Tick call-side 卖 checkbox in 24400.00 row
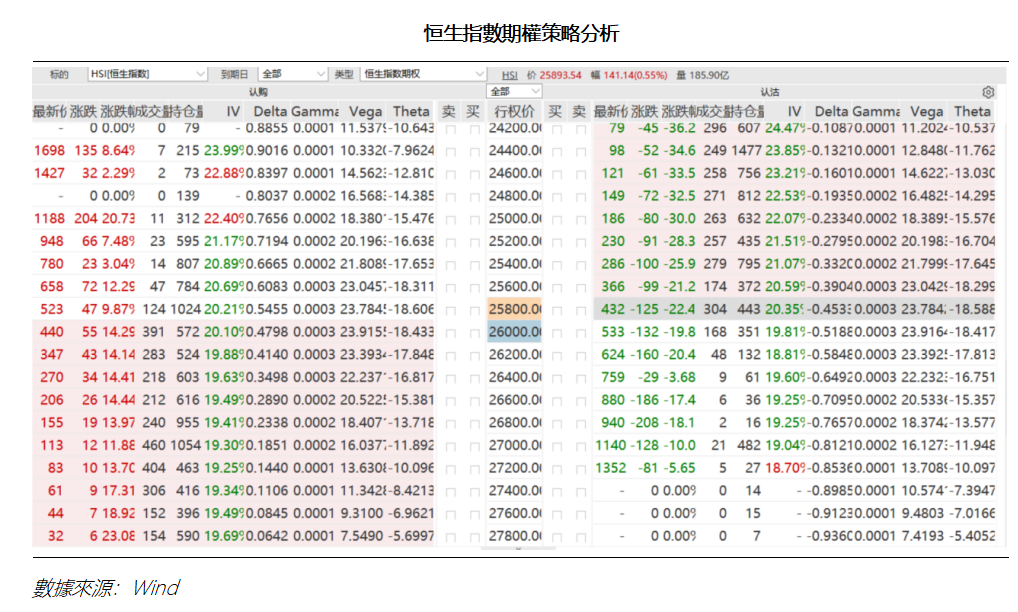 [451, 152]
